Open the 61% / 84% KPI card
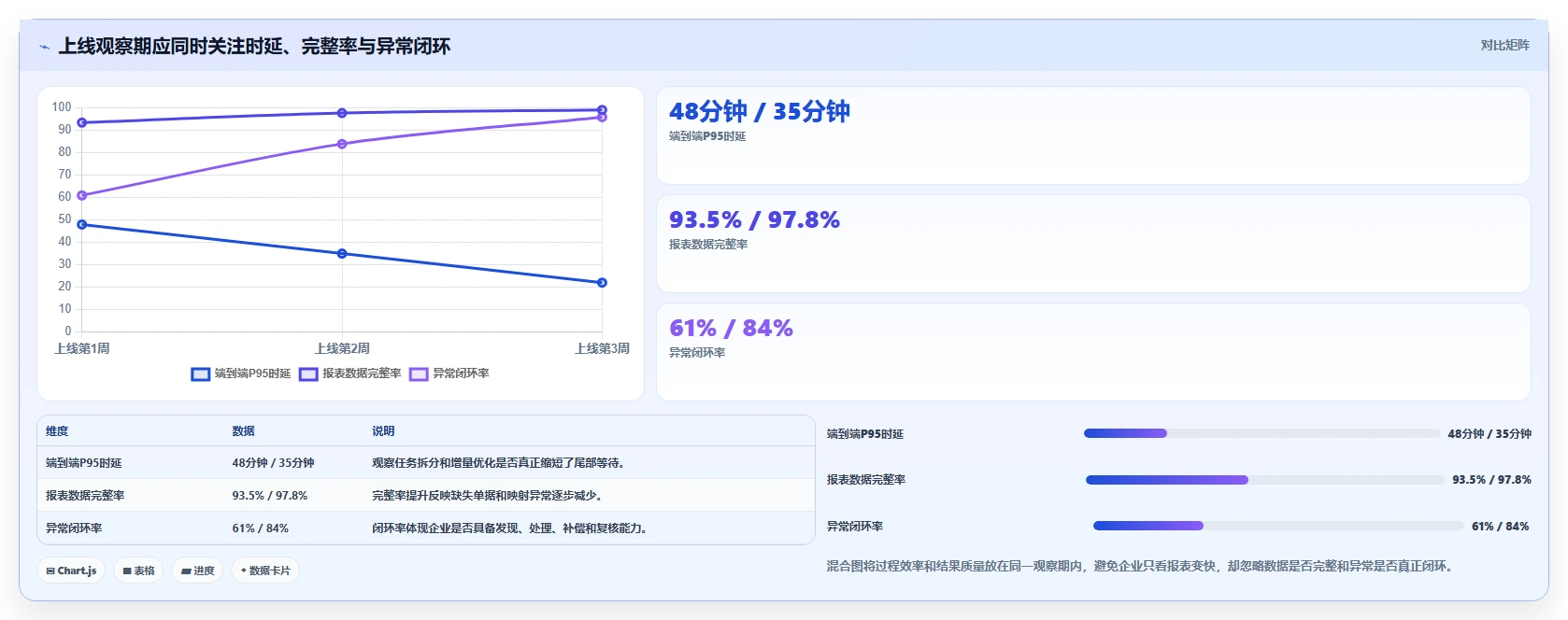The image size is (1568, 620). (x=1093, y=352)
